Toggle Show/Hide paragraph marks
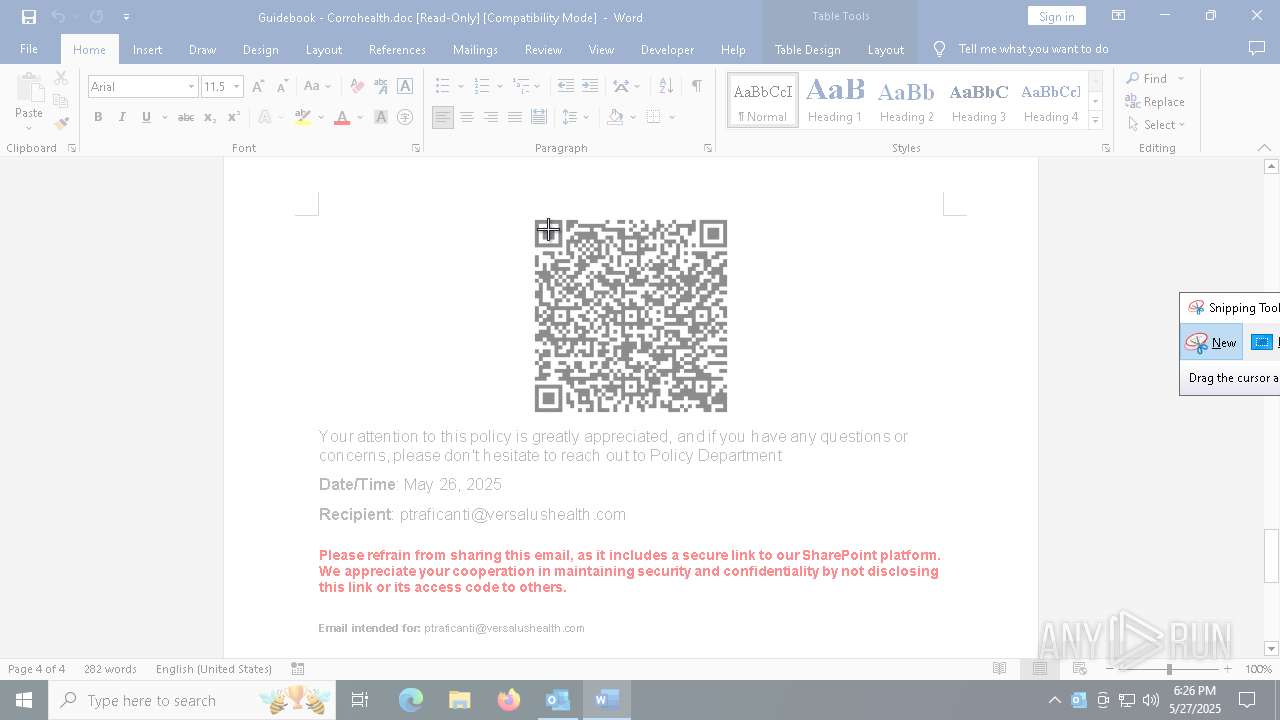 point(696,86)
